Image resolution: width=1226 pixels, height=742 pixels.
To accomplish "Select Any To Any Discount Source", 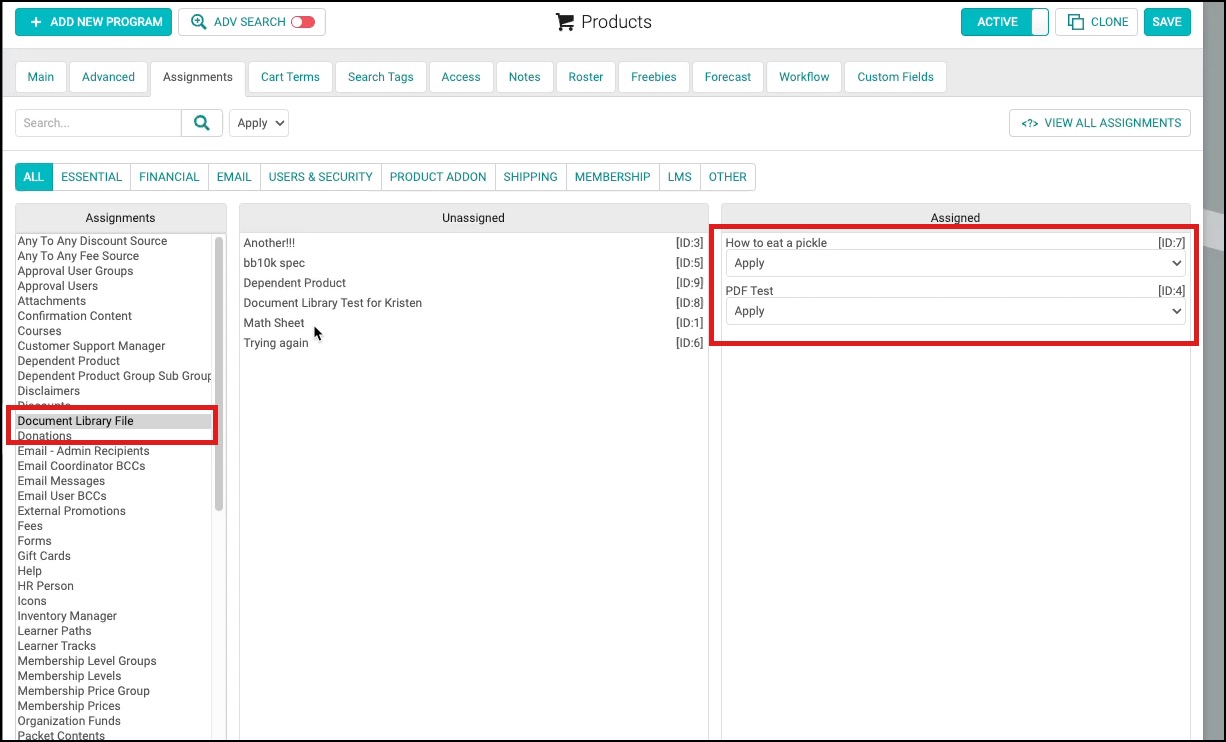I will coord(92,241).
